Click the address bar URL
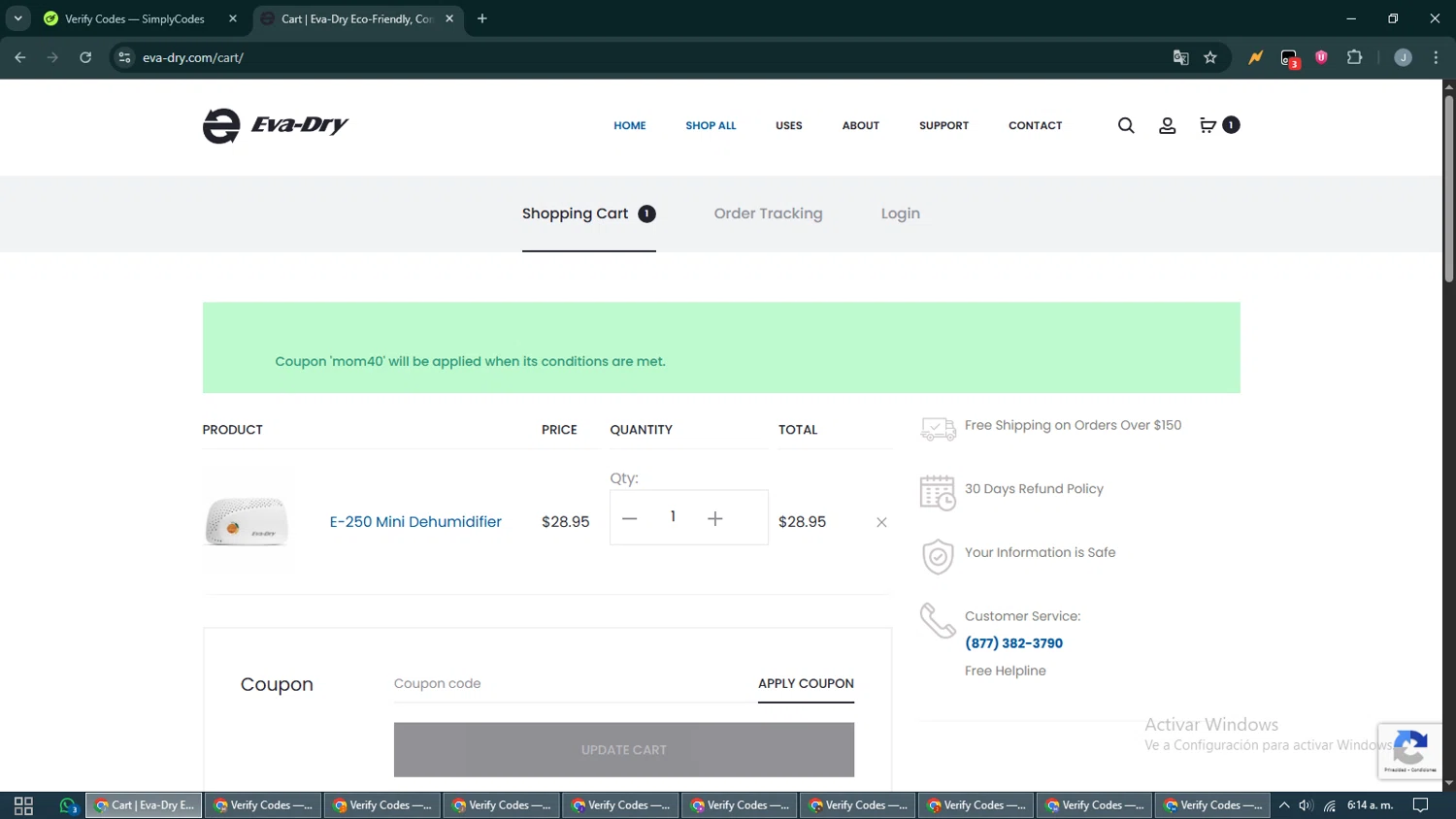 tap(193, 57)
